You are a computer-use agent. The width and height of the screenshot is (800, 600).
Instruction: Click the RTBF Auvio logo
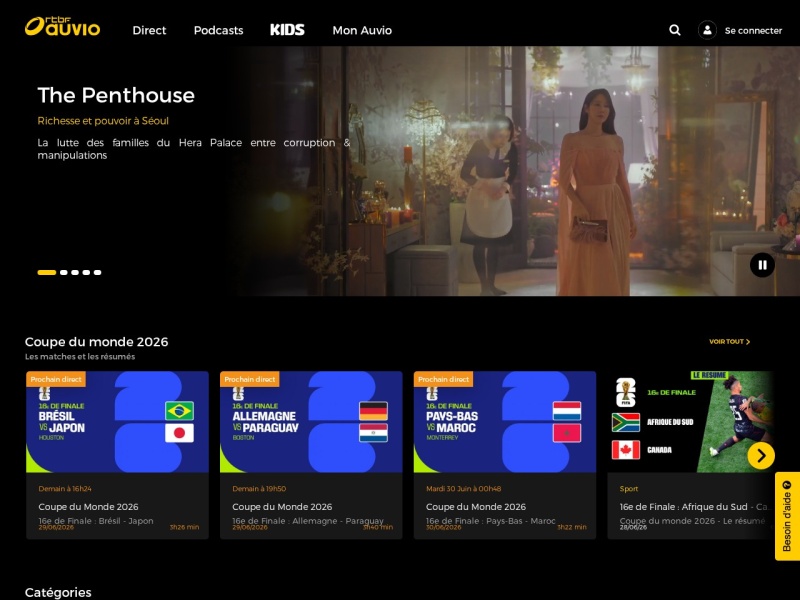click(62, 27)
